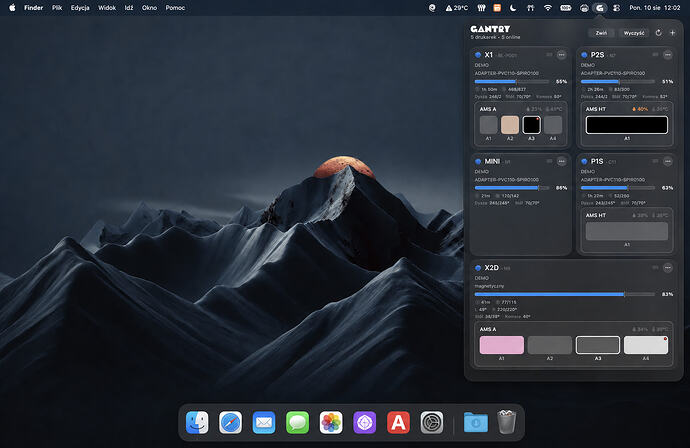Click the Wi-Fi icon in menu bar

pyautogui.click(x=547, y=7)
